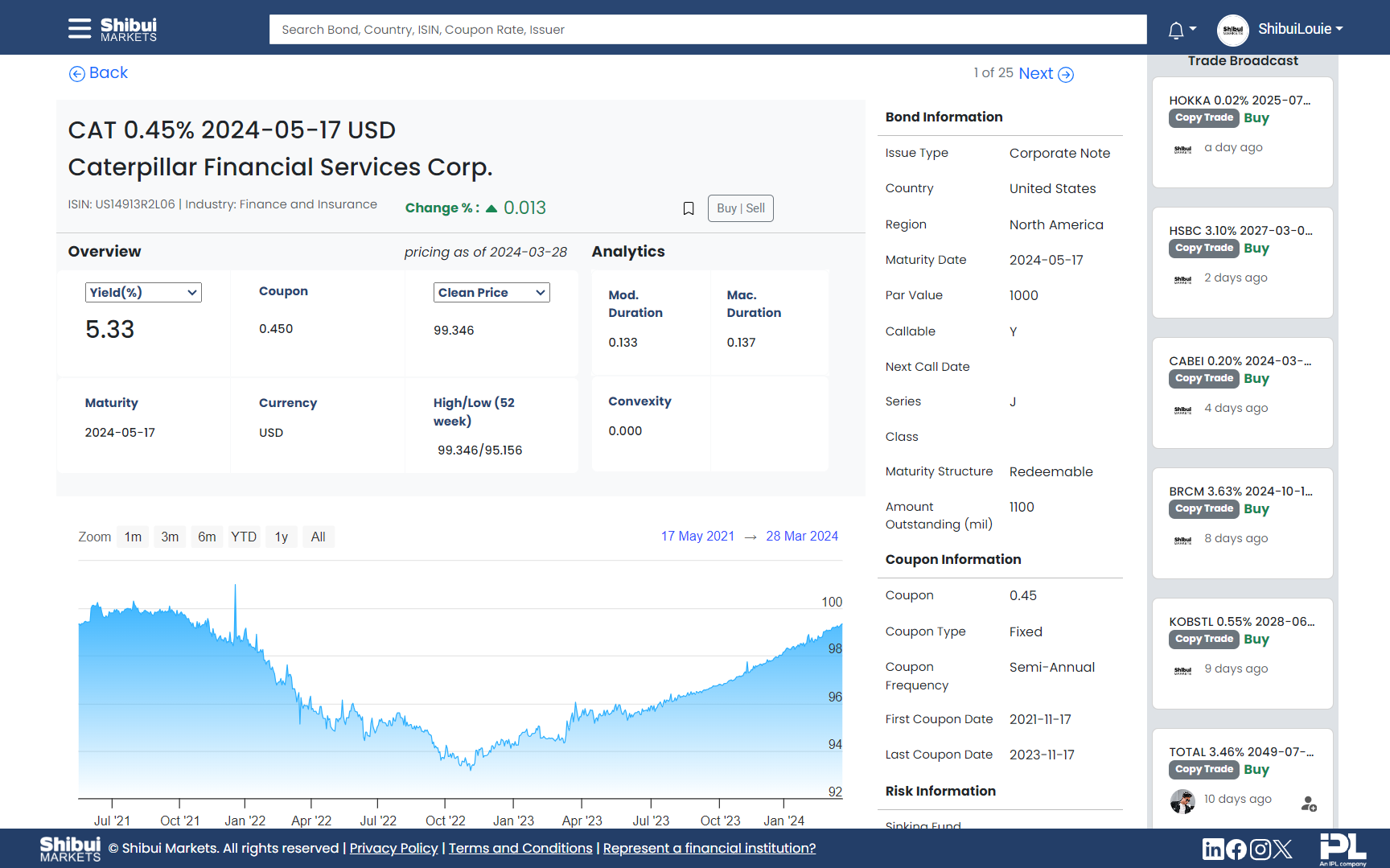The height and width of the screenshot is (868, 1390).
Task: Open the Clean Price dropdown
Action: point(491,293)
